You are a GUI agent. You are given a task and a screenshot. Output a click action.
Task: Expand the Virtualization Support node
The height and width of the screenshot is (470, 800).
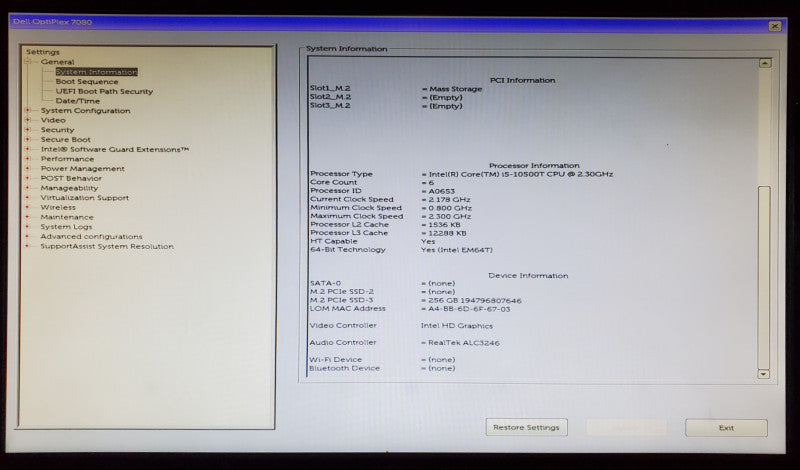click(28, 197)
